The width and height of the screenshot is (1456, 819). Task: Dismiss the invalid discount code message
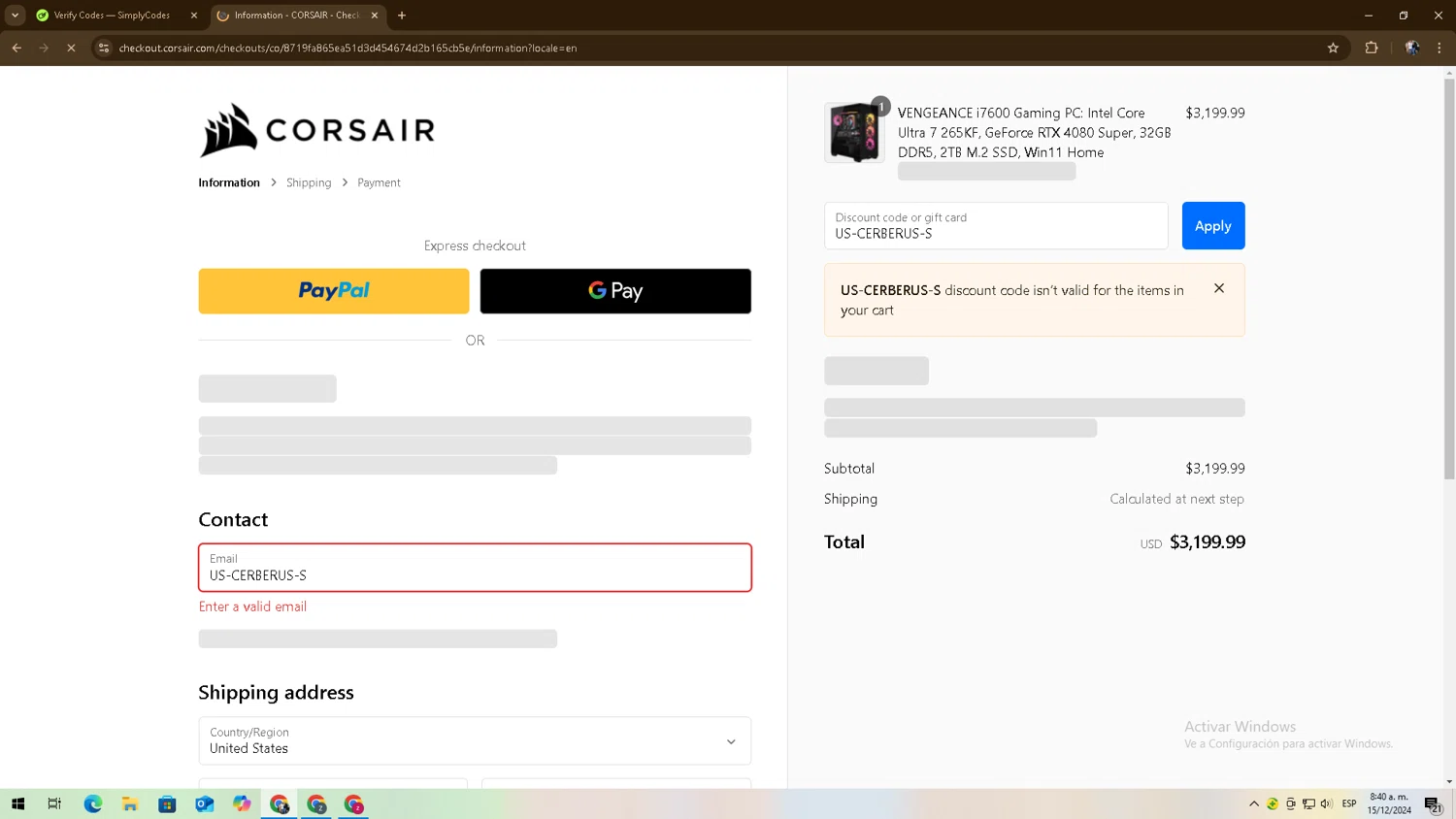tap(1219, 288)
